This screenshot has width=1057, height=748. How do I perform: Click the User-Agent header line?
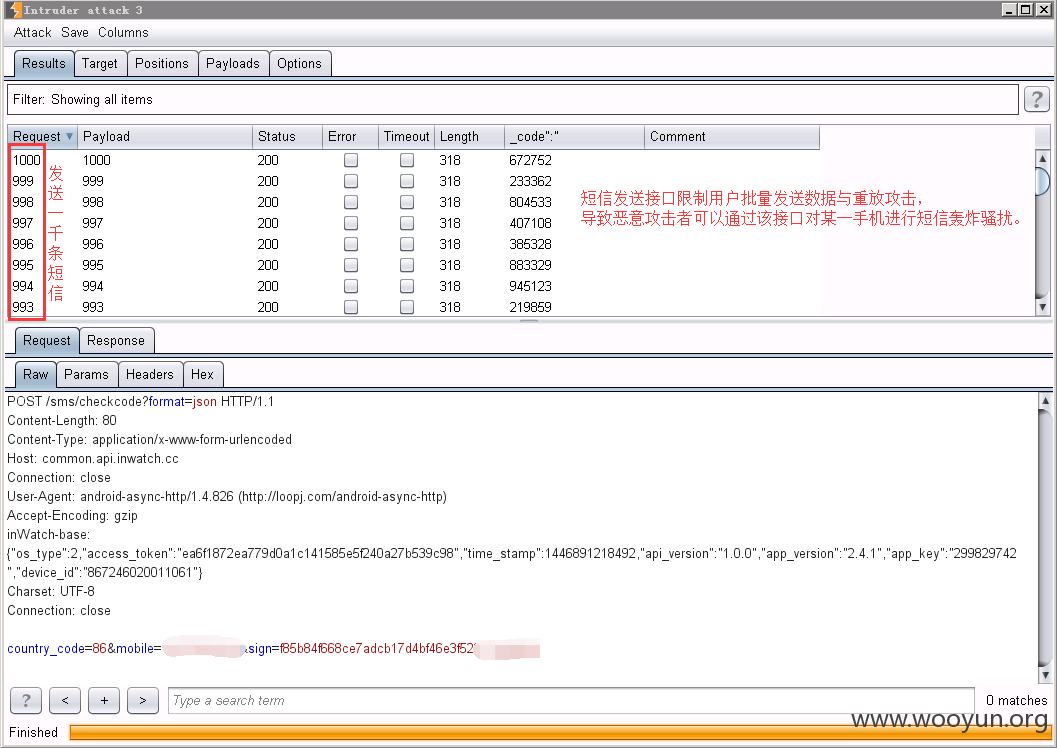click(x=227, y=497)
